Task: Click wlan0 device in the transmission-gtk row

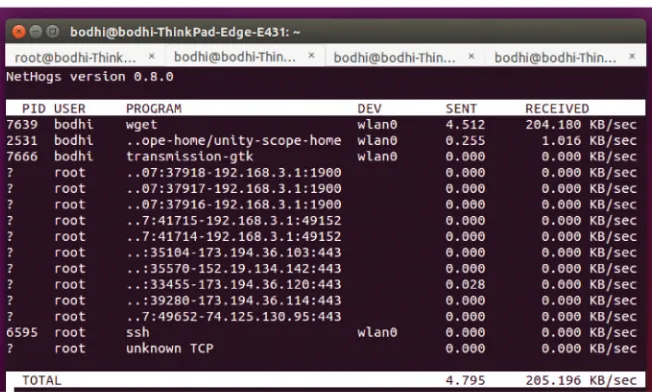Action: pyautogui.click(x=377, y=157)
